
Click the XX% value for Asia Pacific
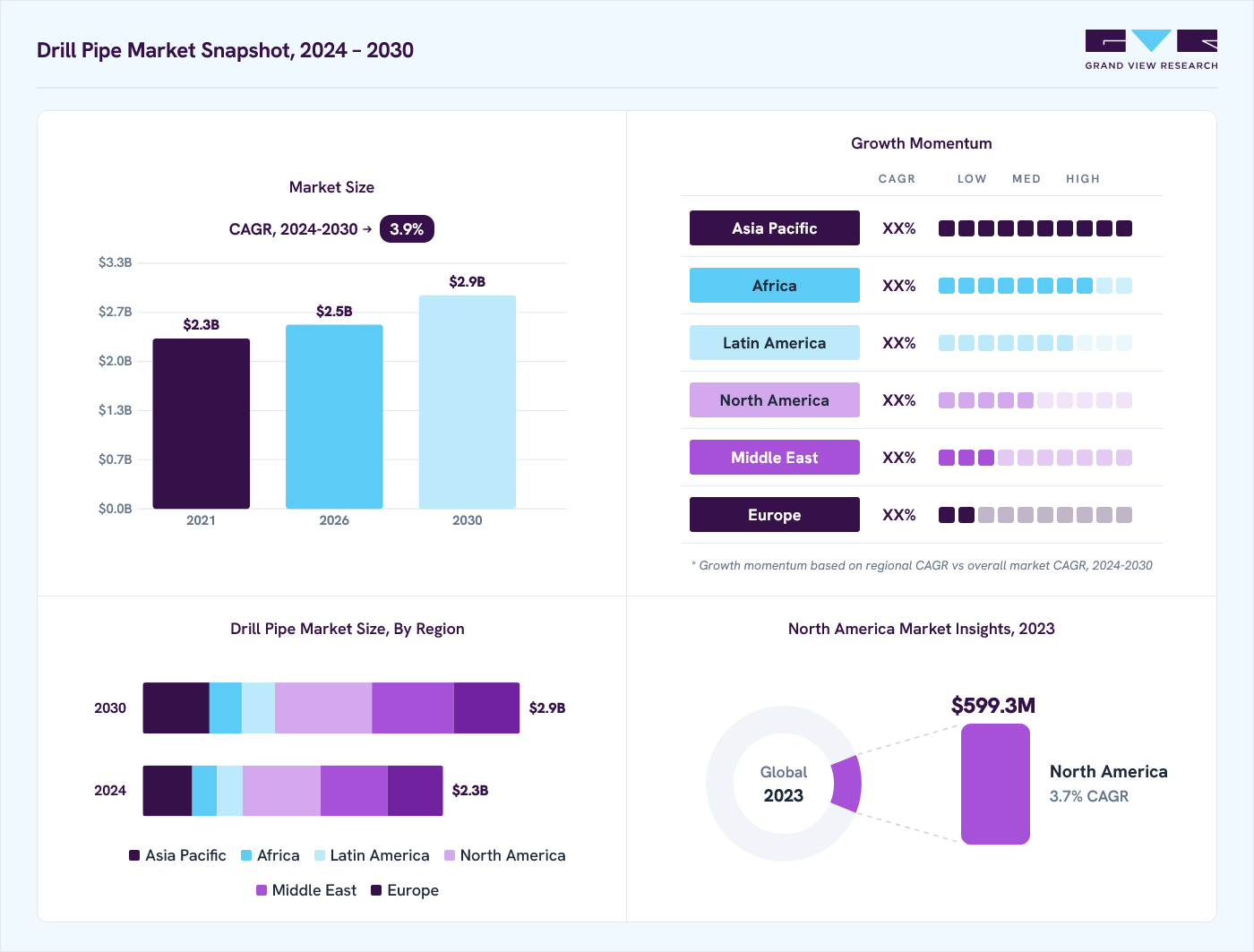click(x=899, y=228)
